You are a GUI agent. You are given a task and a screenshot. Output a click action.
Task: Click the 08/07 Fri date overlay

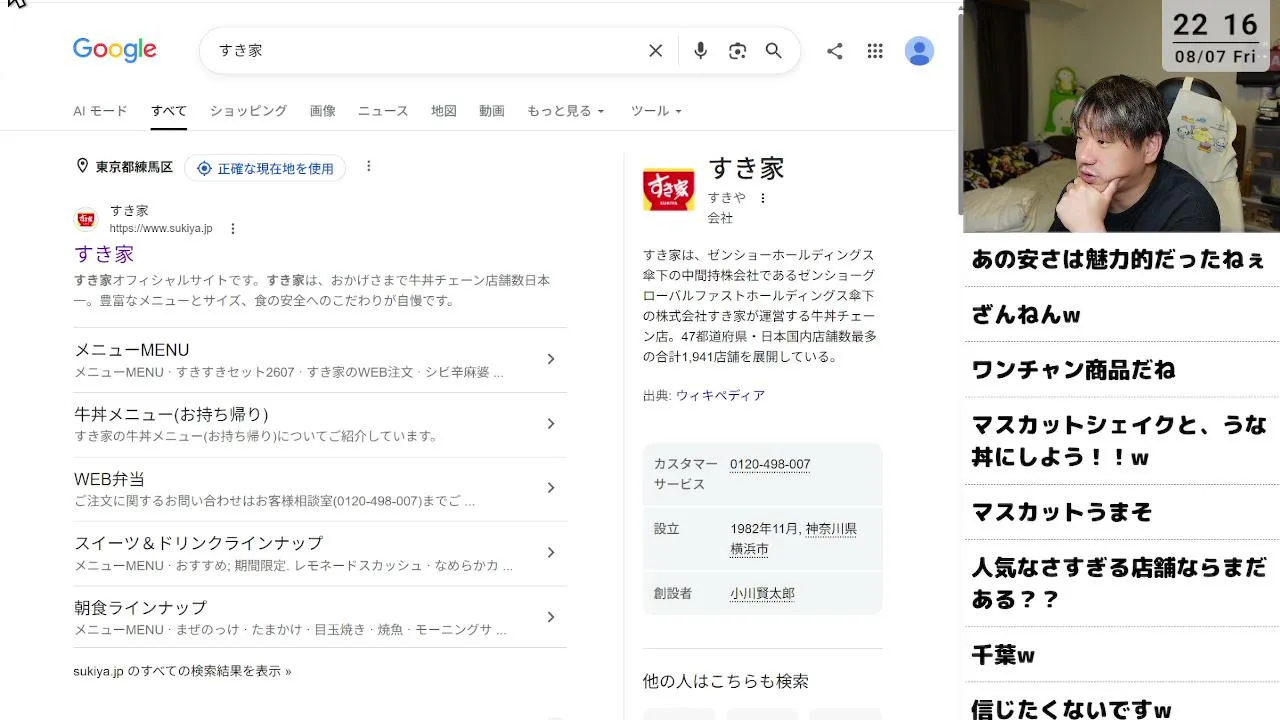pyautogui.click(x=1215, y=57)
